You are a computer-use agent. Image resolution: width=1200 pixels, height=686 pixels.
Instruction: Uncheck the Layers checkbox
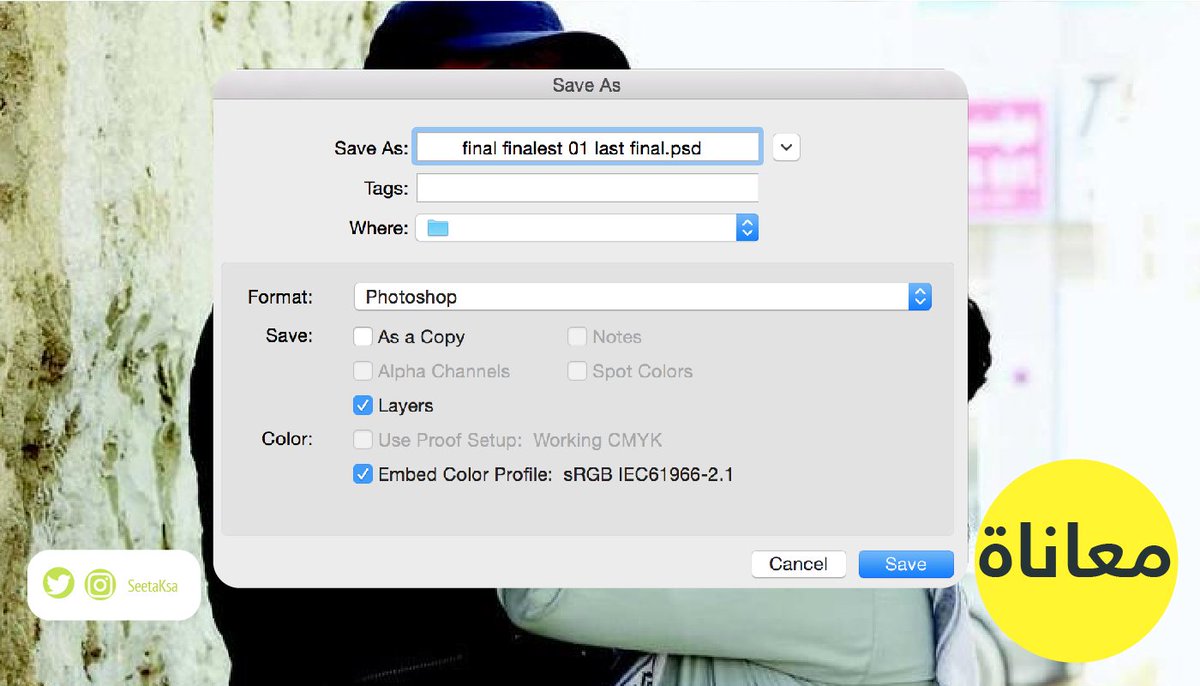(x=363, y=406)
